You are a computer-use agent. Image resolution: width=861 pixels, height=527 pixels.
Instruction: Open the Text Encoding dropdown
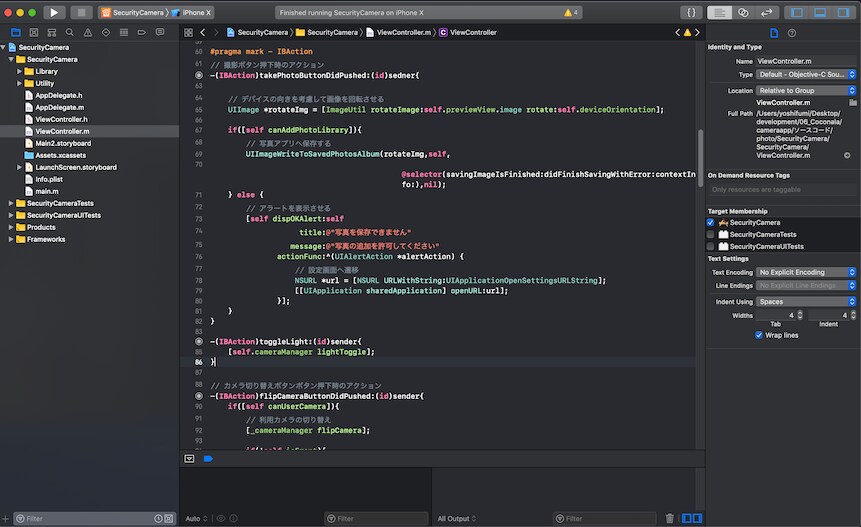pos(806,272)
